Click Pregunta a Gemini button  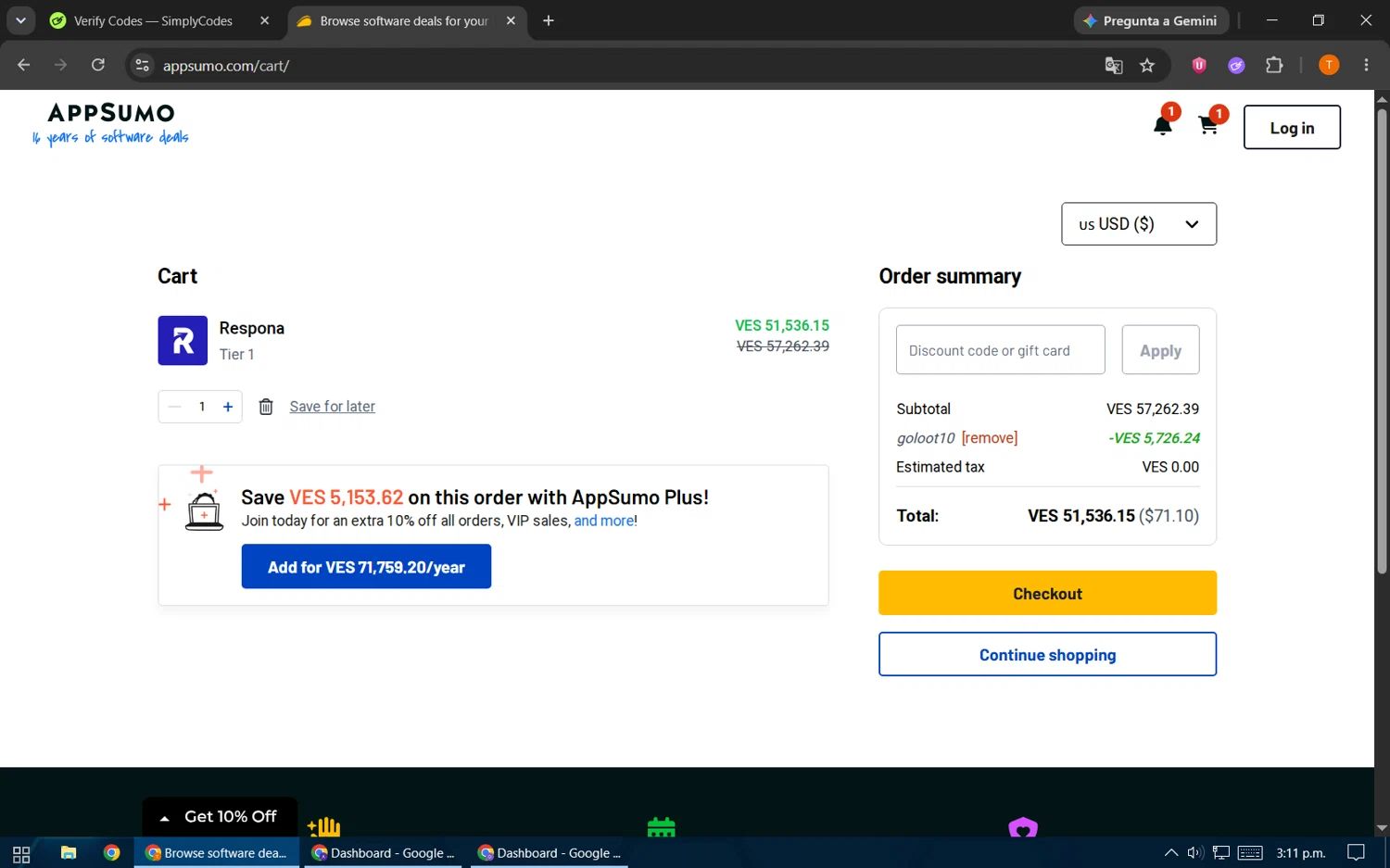point(1152,20)
